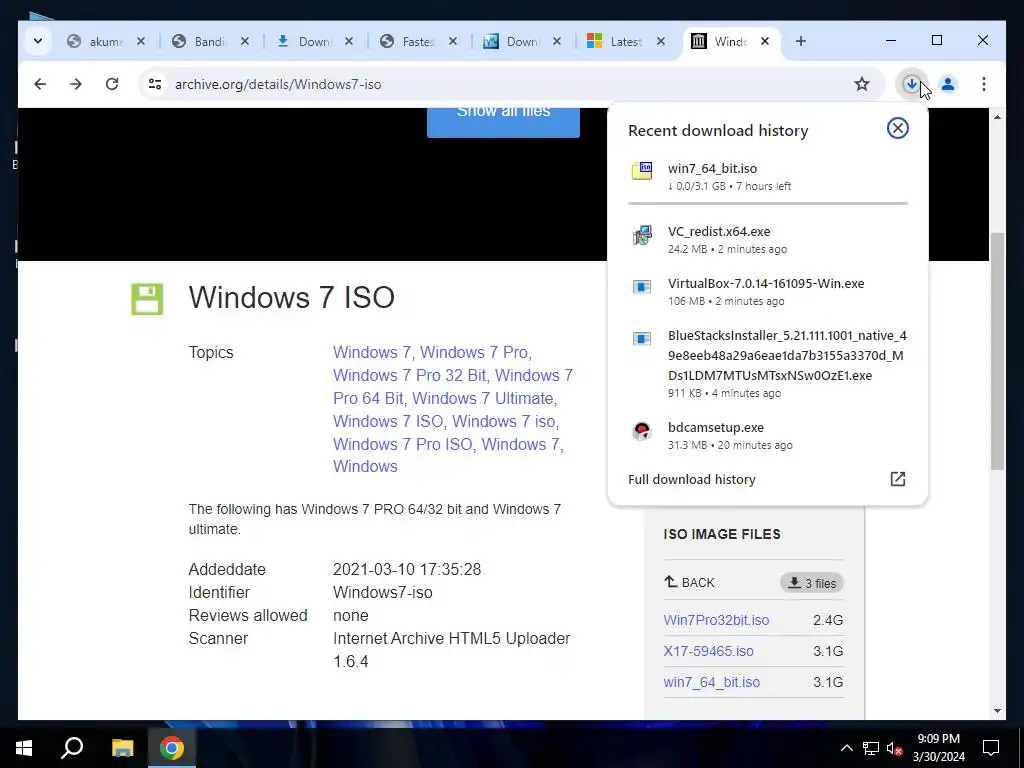
Task: Open VirtualBox-7.0.14-161095-Win.exe download
Action: [x=767, y=292]
